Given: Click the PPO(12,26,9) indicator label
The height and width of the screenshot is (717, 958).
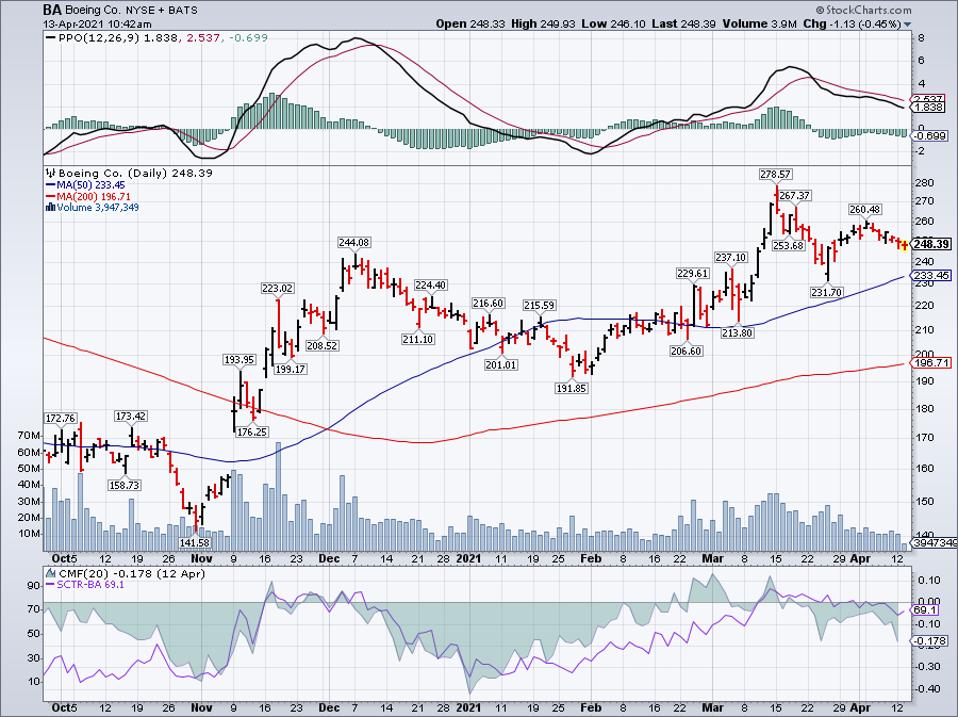Looking at the screenshot, I should click(99, 38).
